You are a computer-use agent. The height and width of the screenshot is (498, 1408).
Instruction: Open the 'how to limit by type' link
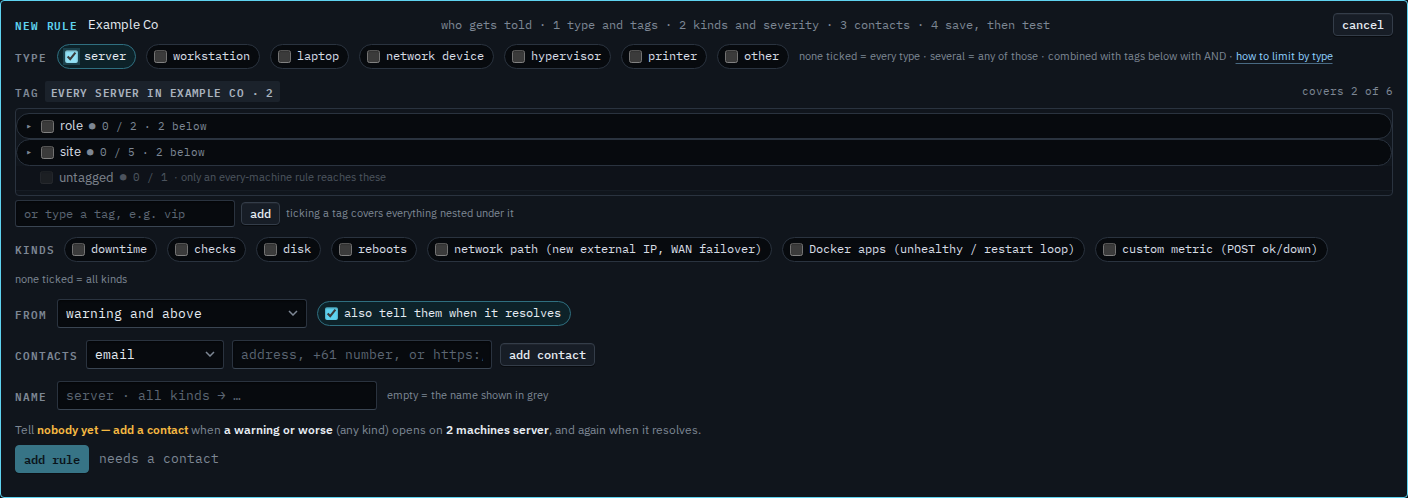(x=1284, y=57)
